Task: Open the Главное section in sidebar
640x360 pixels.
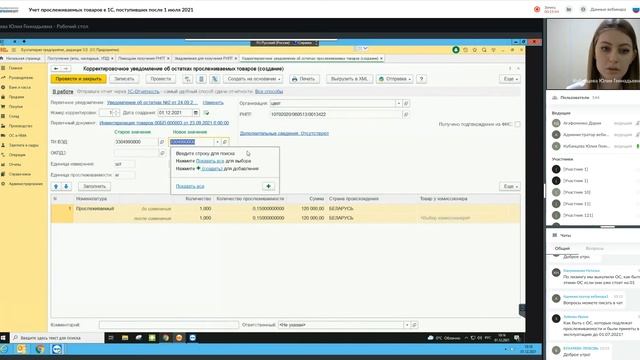Action: tap(16, 68)
